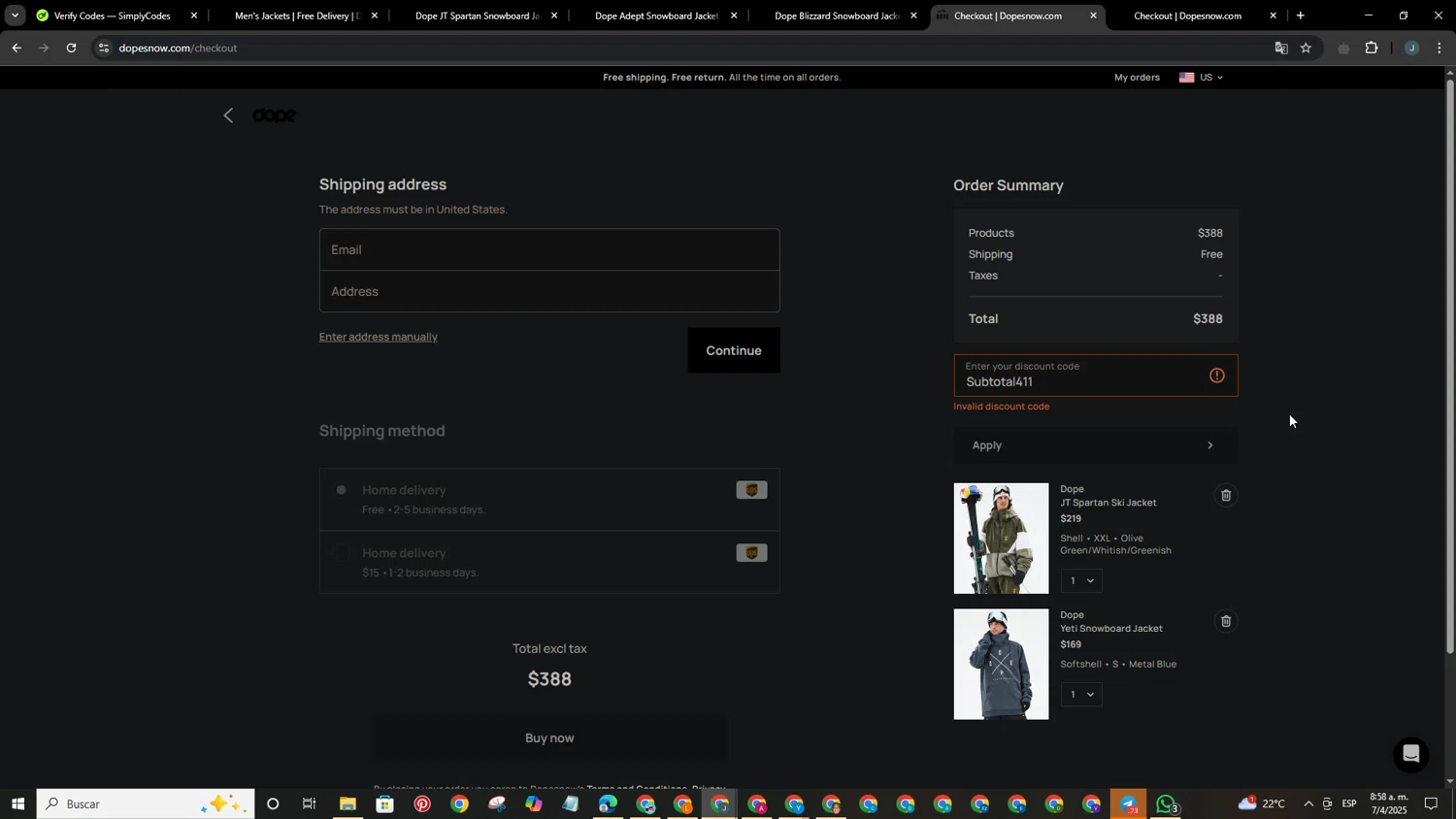Open the weather widget showing 22°C
The image size is (1456, 819).
tap(1262, 803)
